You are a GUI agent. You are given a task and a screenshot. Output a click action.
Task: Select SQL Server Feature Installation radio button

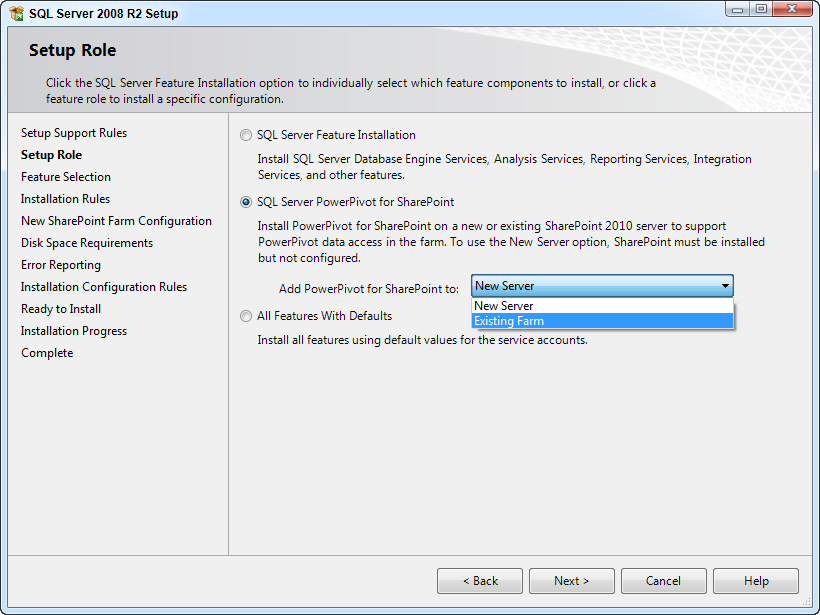[246, 135]
